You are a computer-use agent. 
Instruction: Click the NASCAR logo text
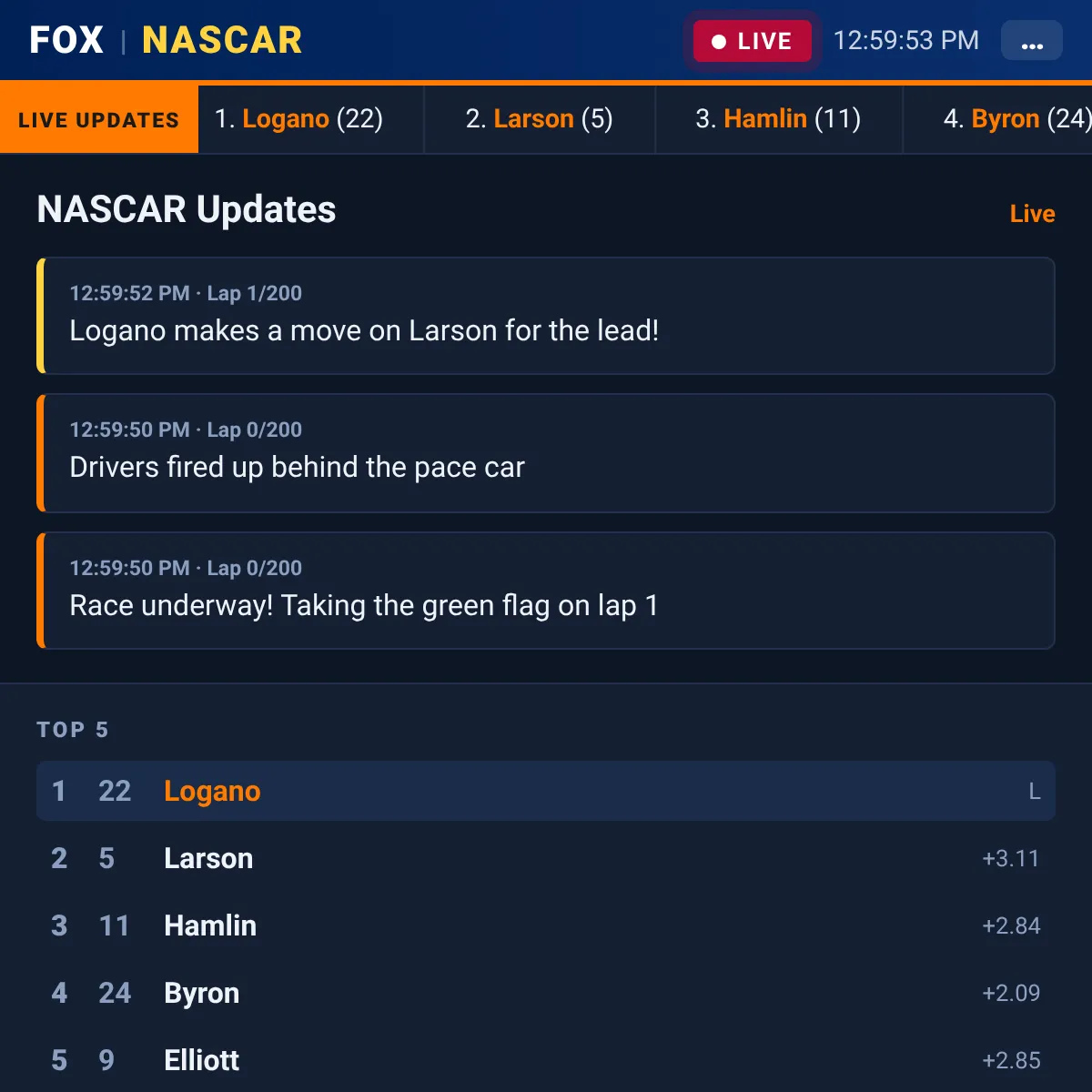click(222, 40)
